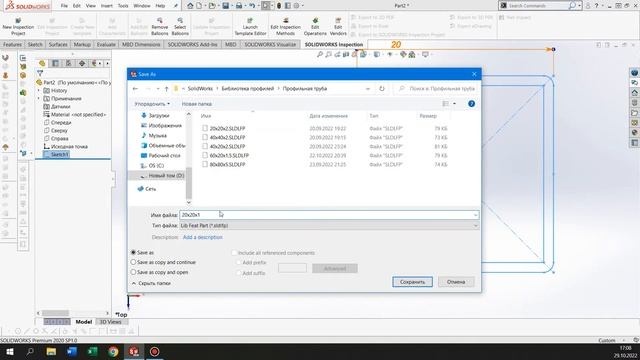Switch to the Sketch tab
640x360 pixels.
click(35, 44)
